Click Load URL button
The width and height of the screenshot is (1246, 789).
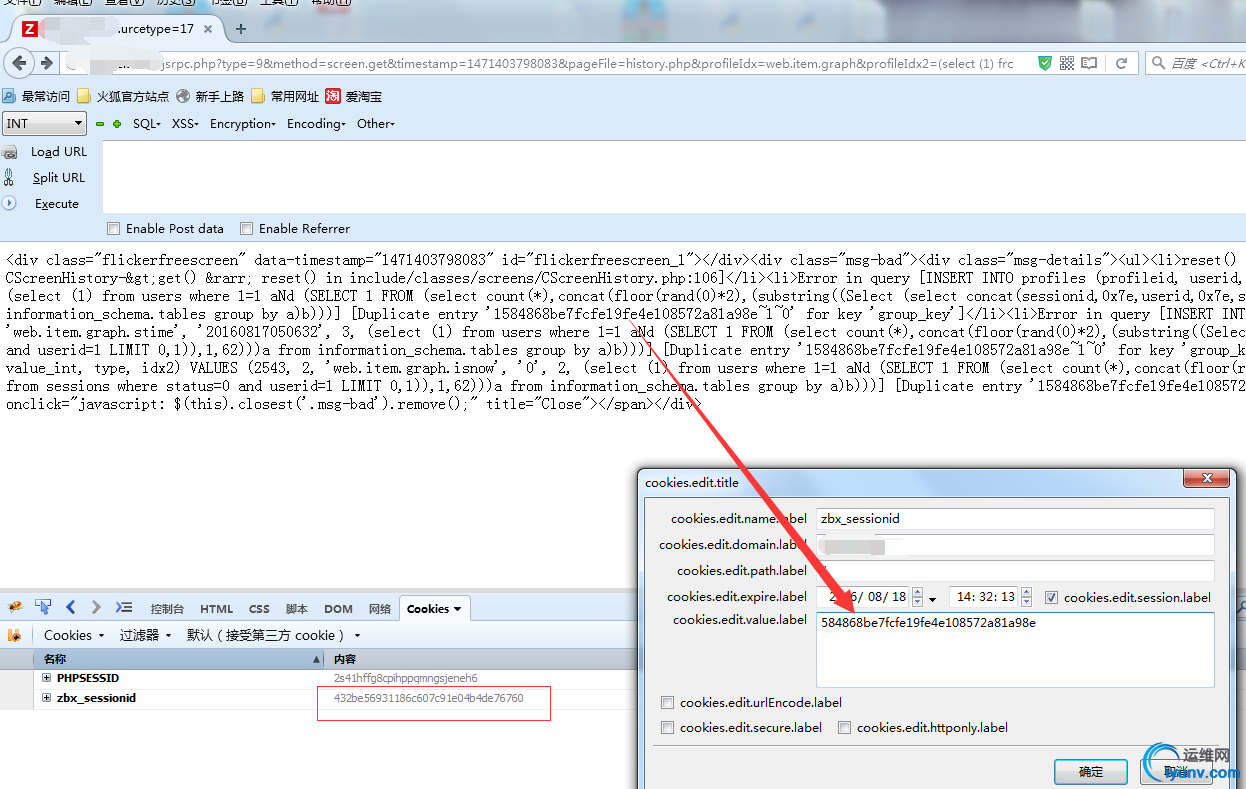click(59, 152)
